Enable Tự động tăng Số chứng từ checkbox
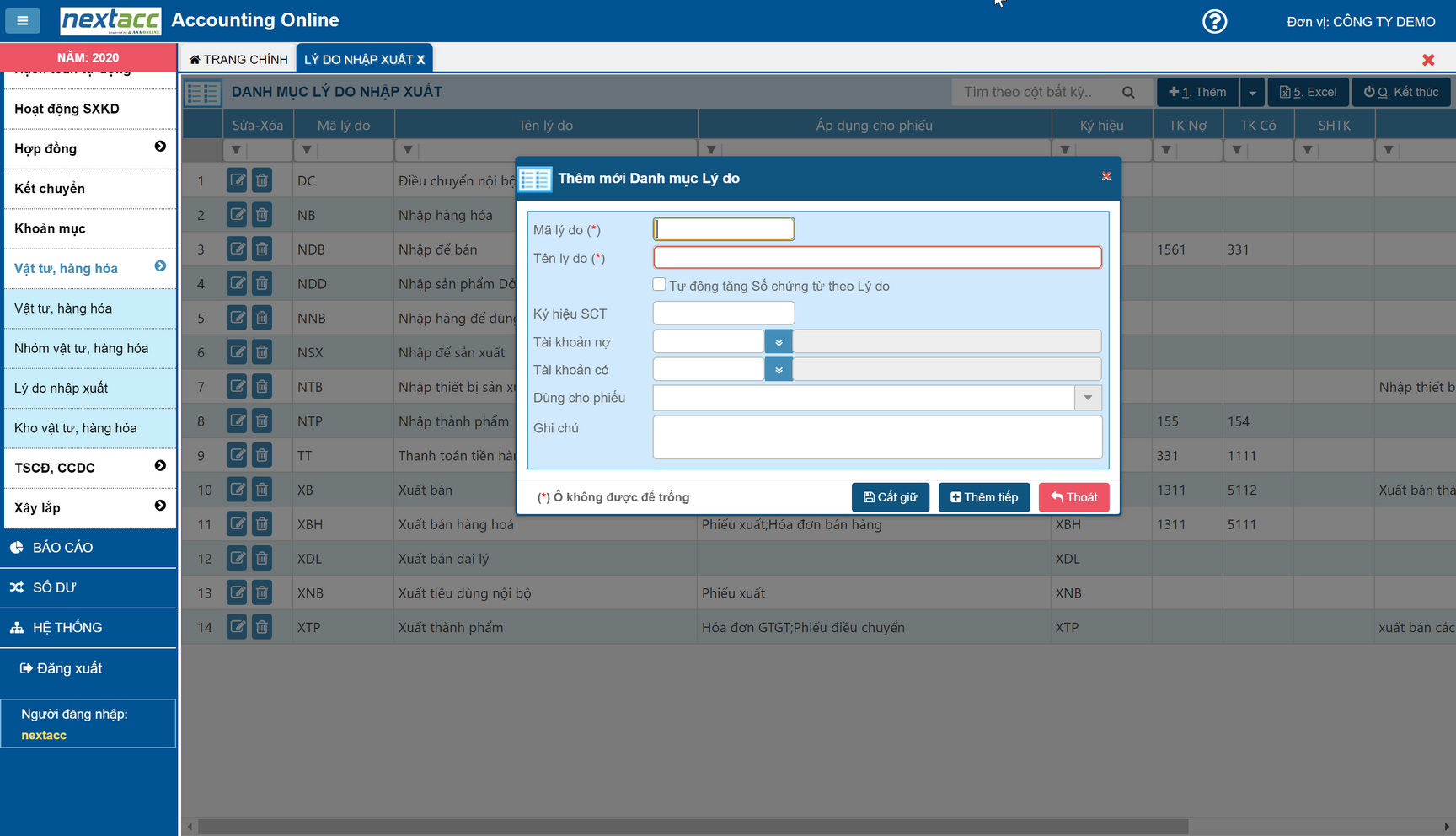1456x836 pixels. tap(659, 285)
